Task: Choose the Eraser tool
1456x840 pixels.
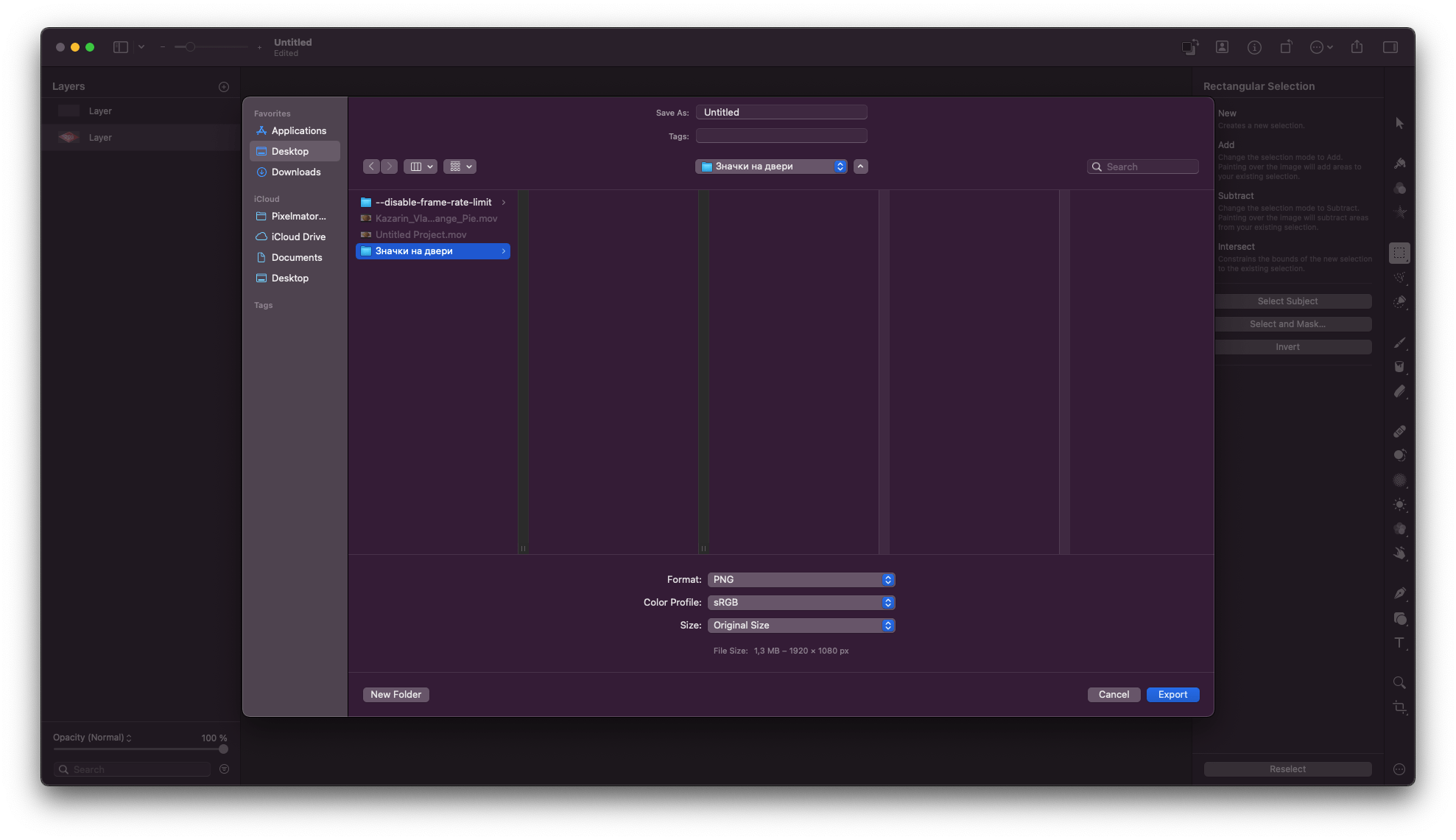Action: (x=1400, y=391)
